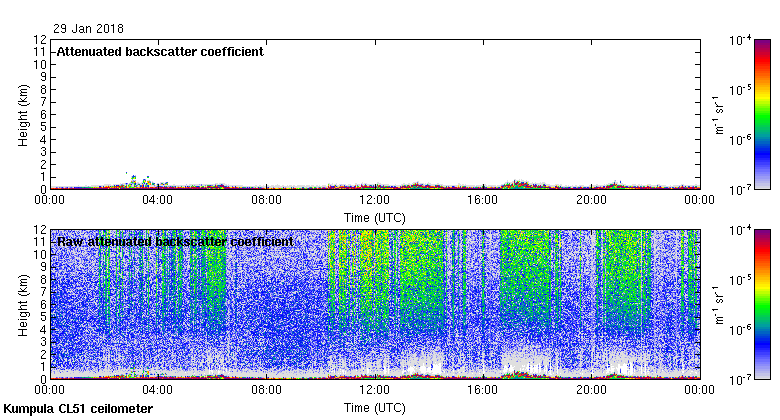The width and height of the screenshot is (780, 420).
Task: Click the "Time (UTC)" label under the upper plot
Action: 375,217
